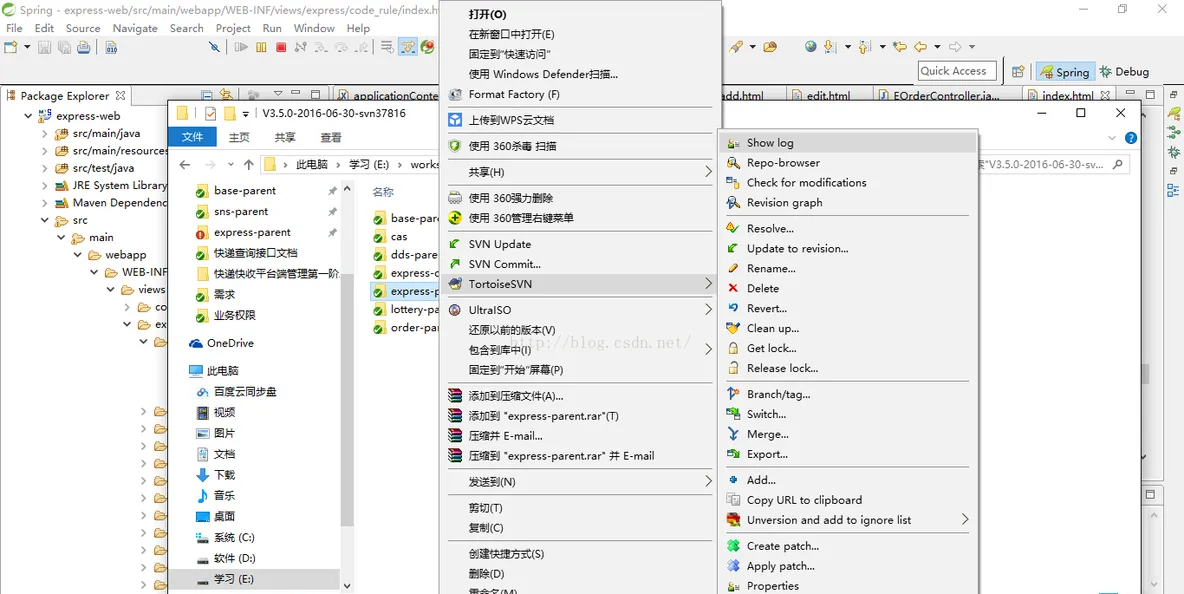Click Explorer help question mark icon
Viewport: 1184px width, 594px height.
1130,138
